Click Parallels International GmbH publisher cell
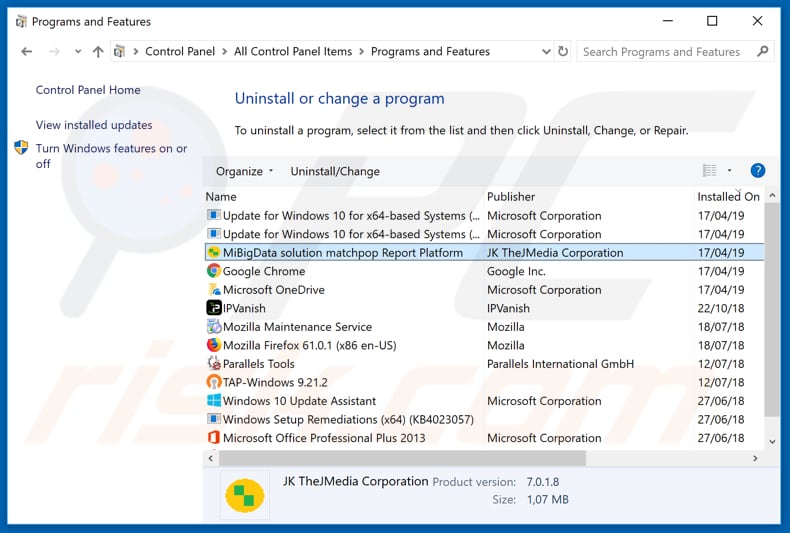790x533 pixels. click(x=560, y=364)
